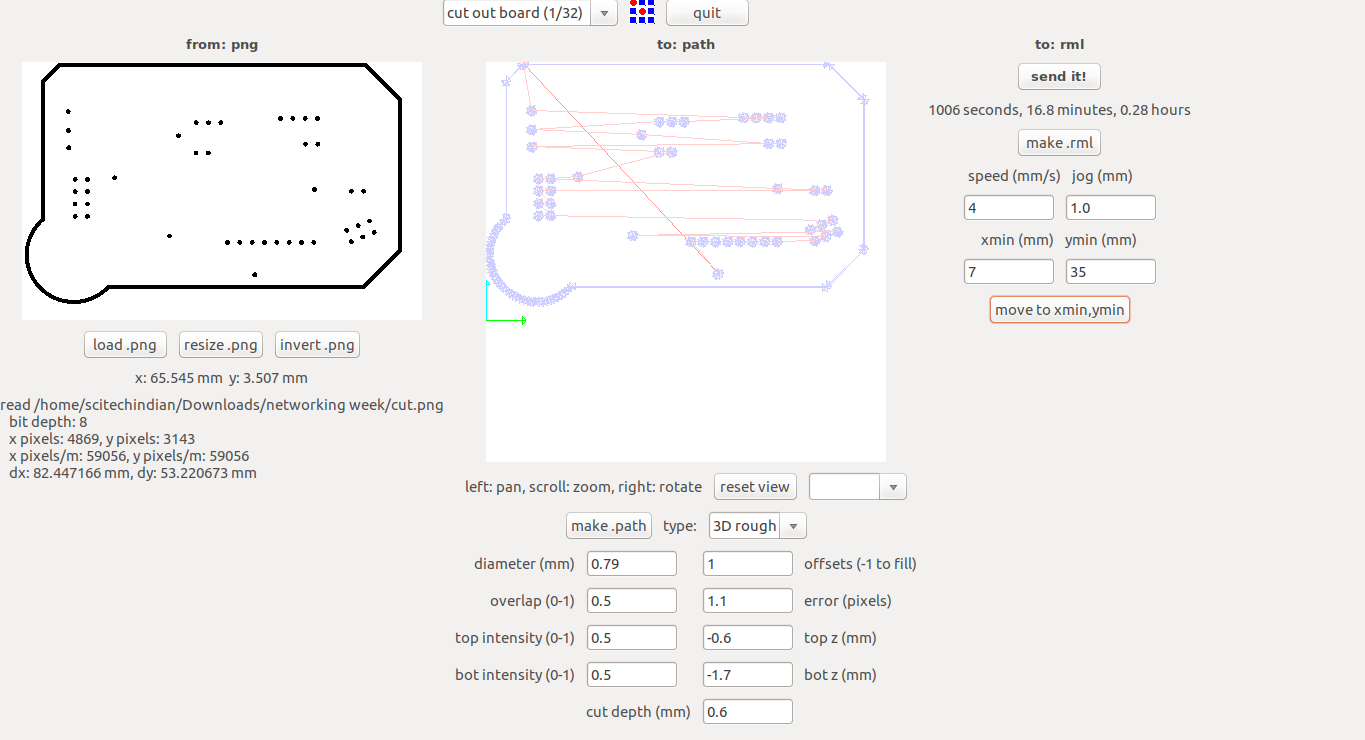The height and width of the screenshot is (740, 1365).
Task: Open the cut out board process dropdown
Action: point(530,13)
